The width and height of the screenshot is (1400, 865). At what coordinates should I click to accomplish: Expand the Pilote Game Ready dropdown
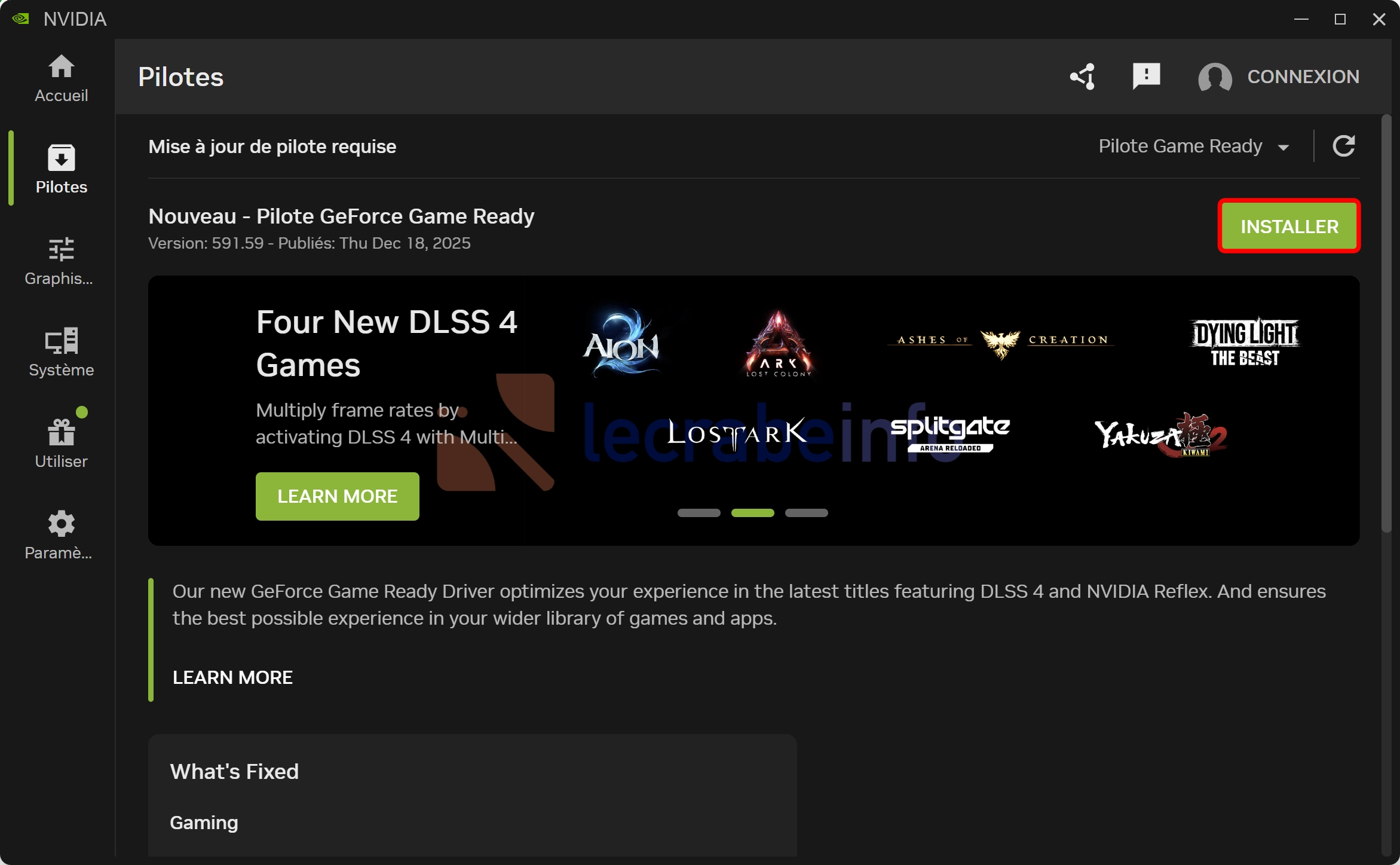(x=1193, y=146)
